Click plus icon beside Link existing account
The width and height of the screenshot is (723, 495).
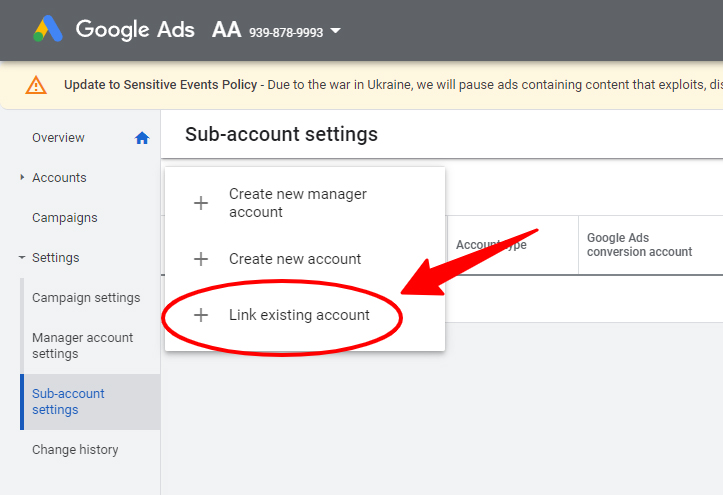[201, 315]
